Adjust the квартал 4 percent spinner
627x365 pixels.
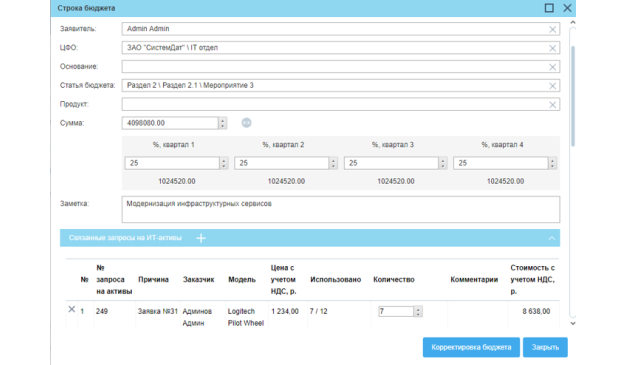pyautogui.click(x=552, y=163)
